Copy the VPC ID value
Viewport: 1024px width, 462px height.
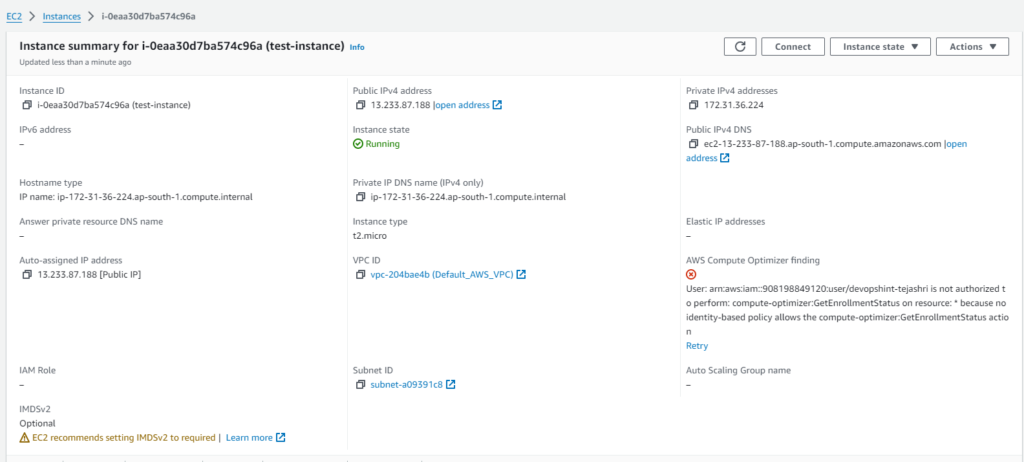click(x=360, y=275)
